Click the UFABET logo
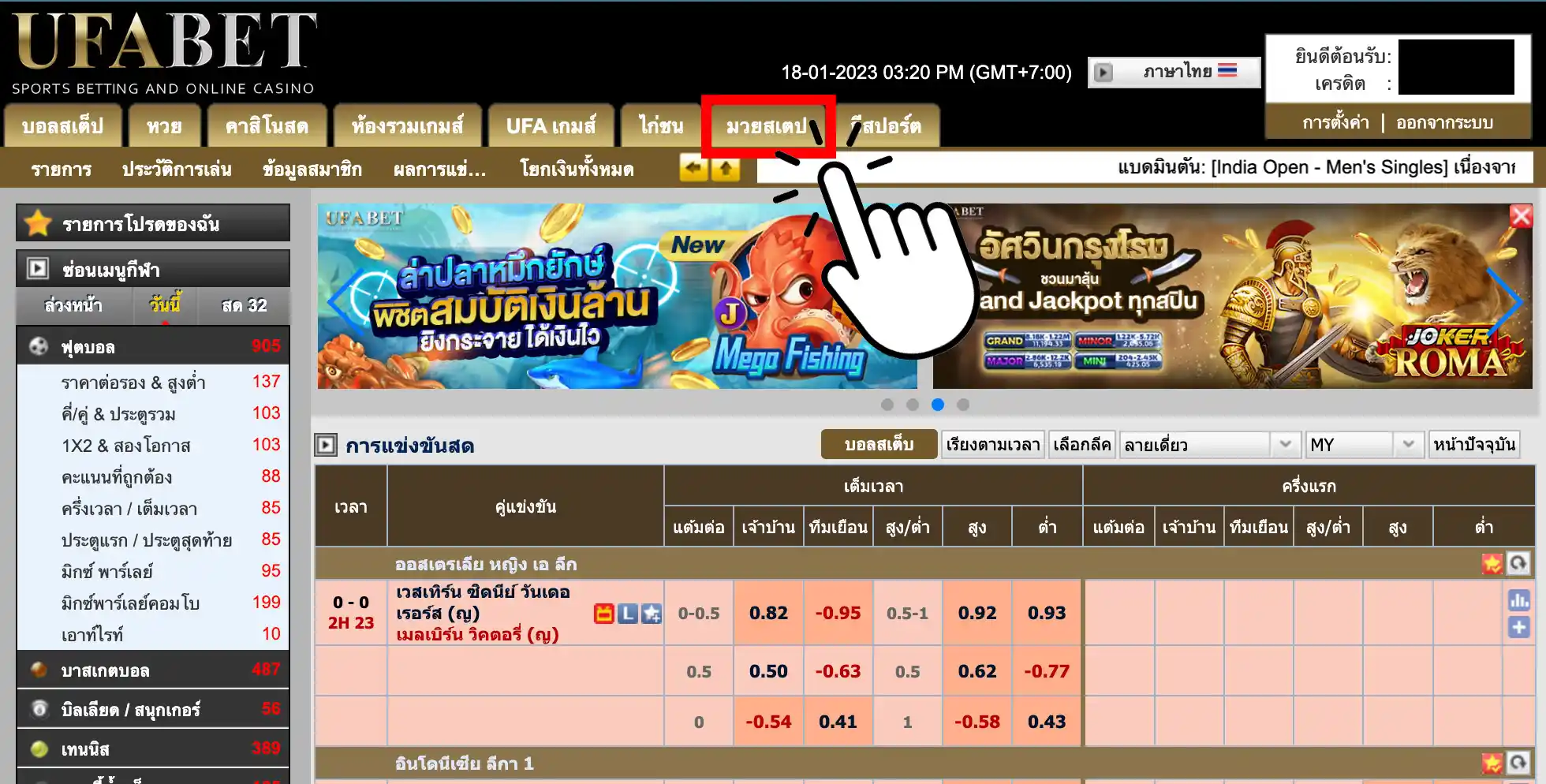 click(x=164, y=52)
